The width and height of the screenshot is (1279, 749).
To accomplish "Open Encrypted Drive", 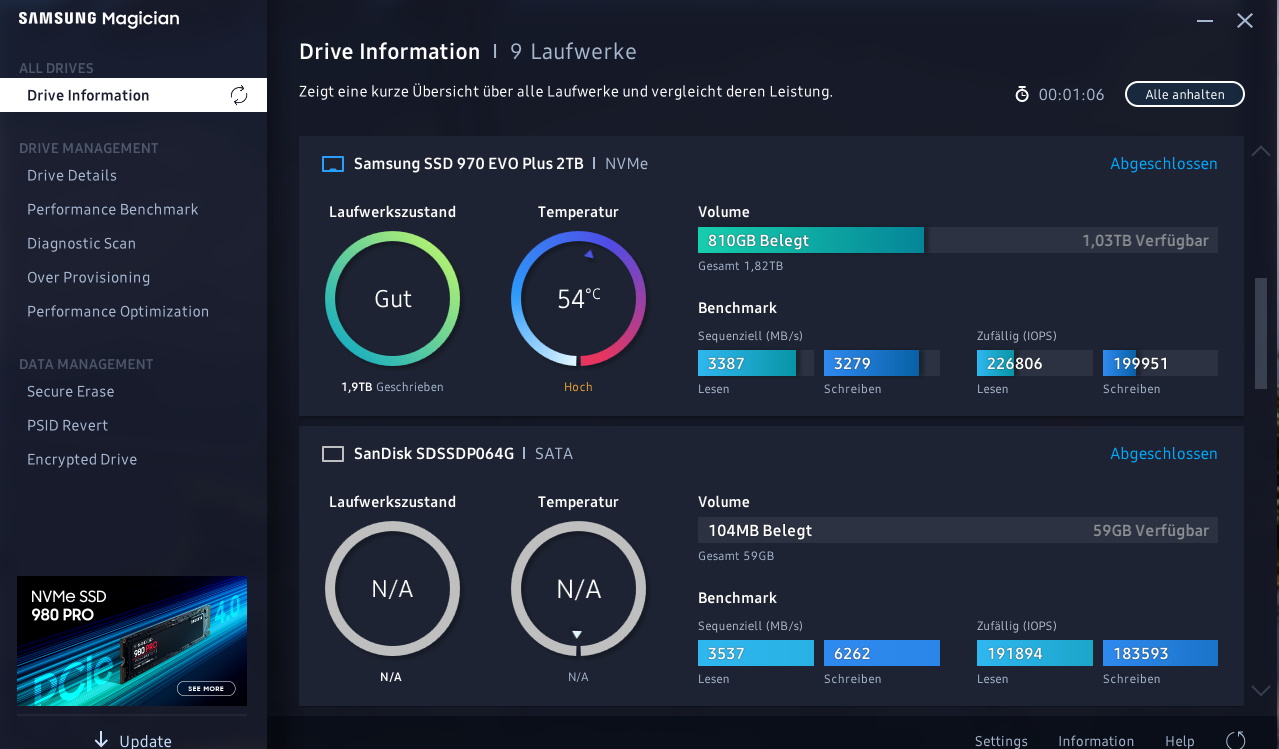I will point(82,459).
